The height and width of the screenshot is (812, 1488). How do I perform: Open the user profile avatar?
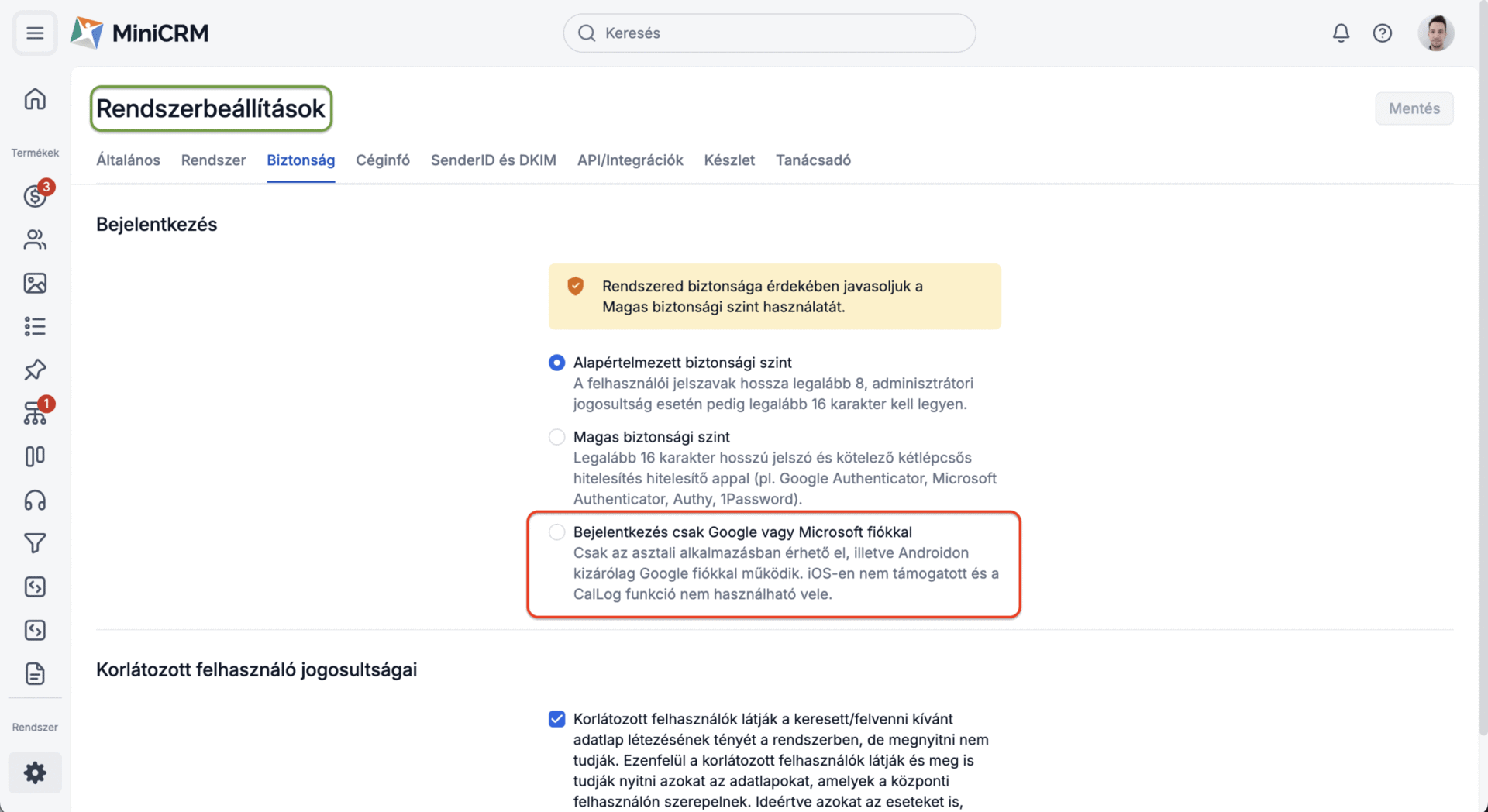tap(1435, 33)
